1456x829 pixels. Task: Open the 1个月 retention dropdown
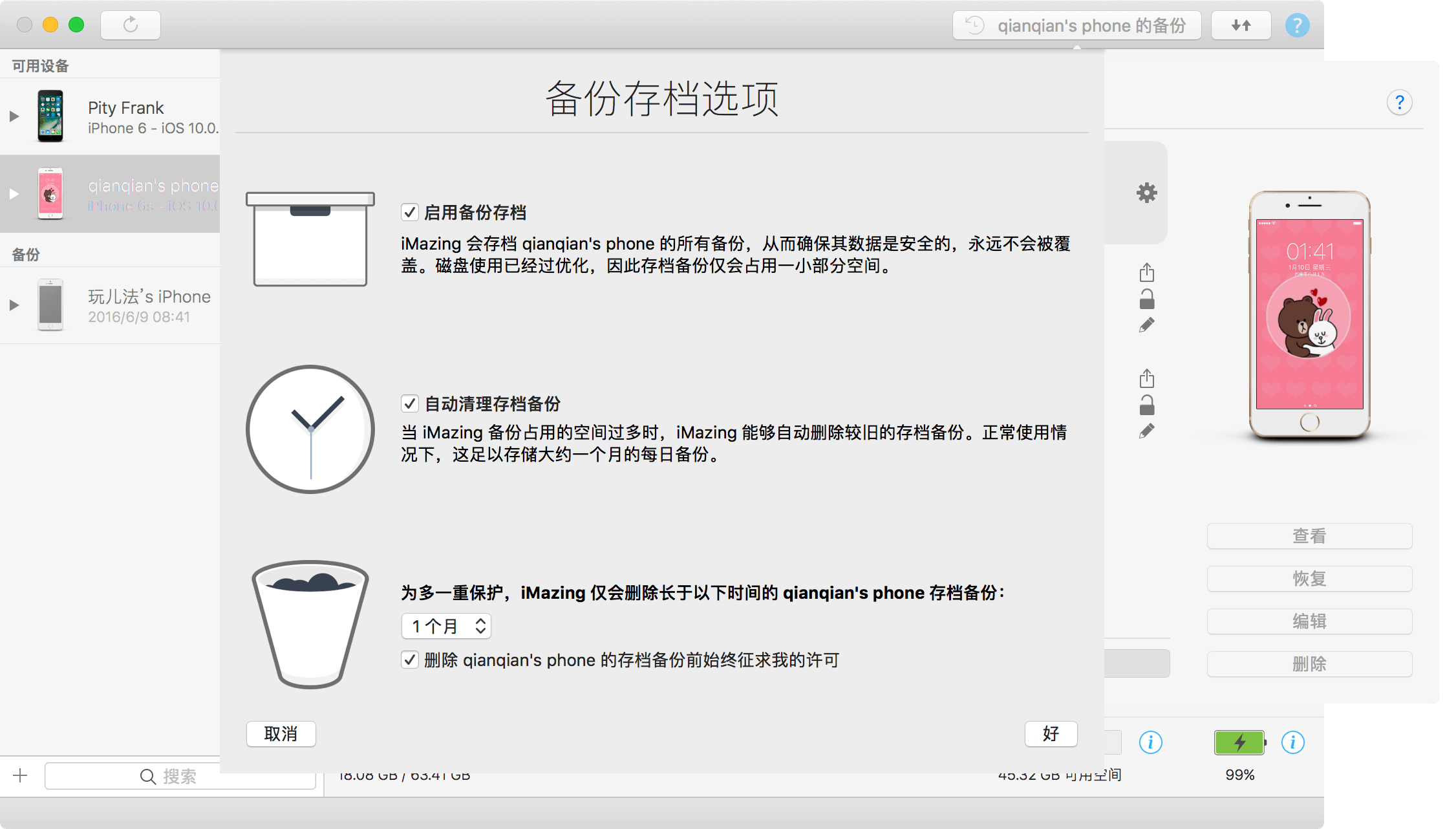pyautogui.click(x=446, y=626)
